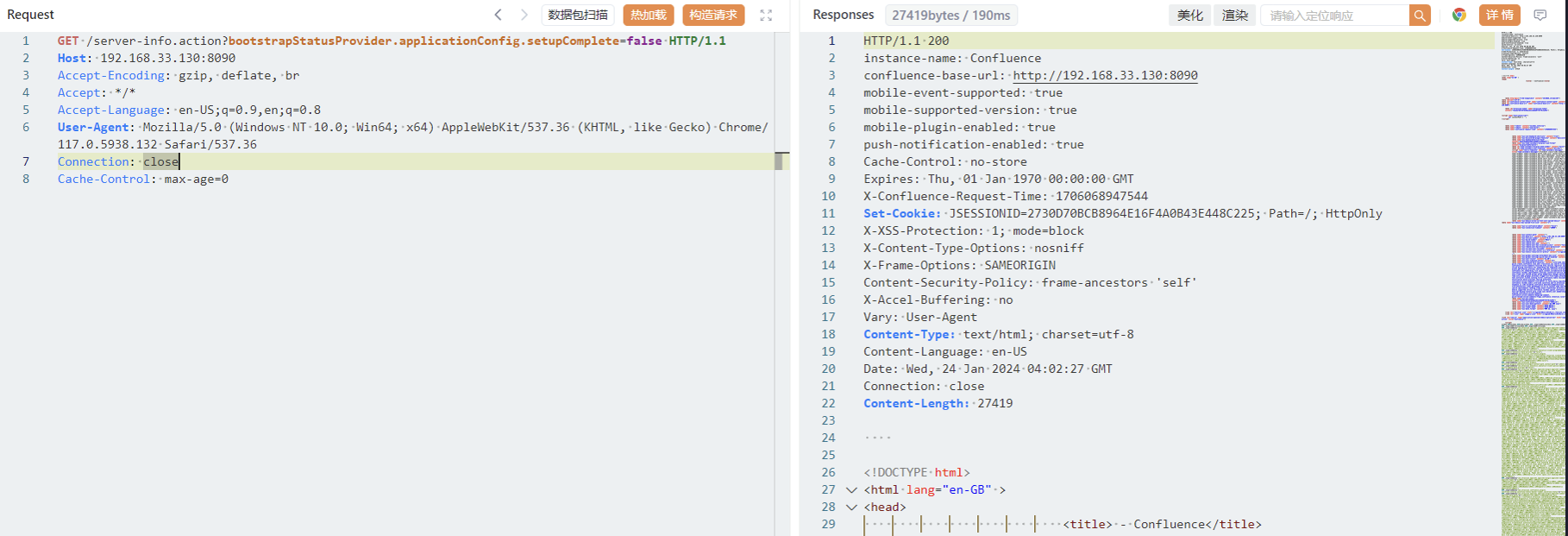The image size is (1568, 536).
Task: Click the Cache-Control: no-store response header
Action: tap(945, 161)
